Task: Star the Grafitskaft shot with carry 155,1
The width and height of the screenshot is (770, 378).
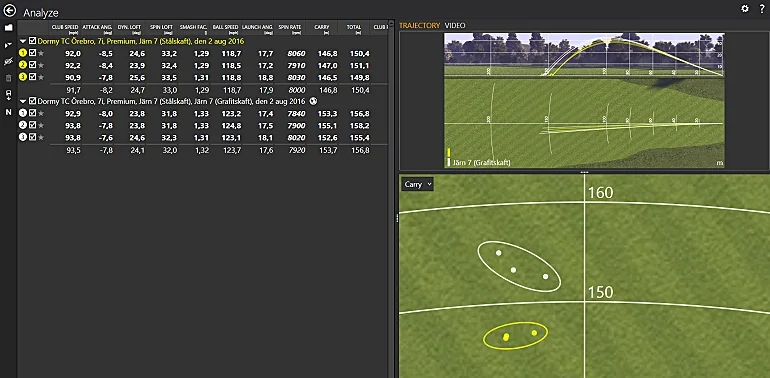Action: click(x=41, y=125)
